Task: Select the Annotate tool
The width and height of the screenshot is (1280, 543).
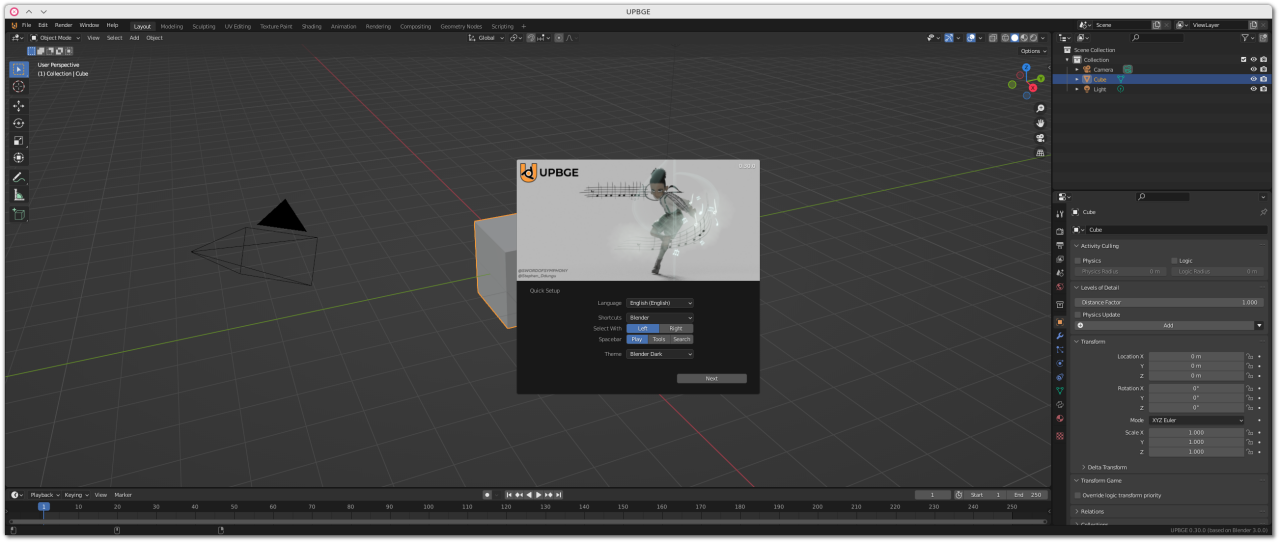Action: pyautogui.click(x=18, y=177)
